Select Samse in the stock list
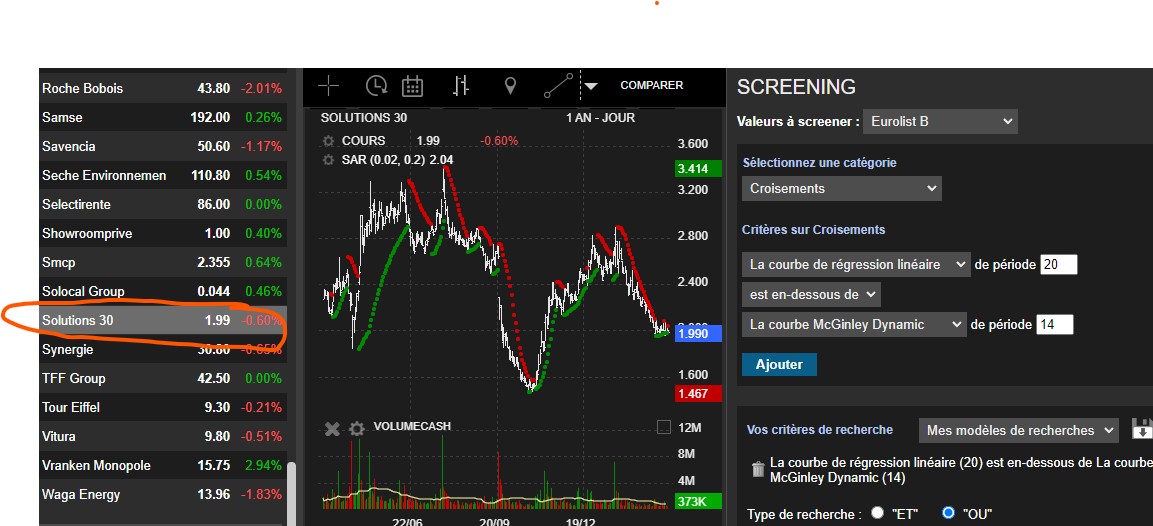This screenshot has height=526, width=1153. [163, 117]
